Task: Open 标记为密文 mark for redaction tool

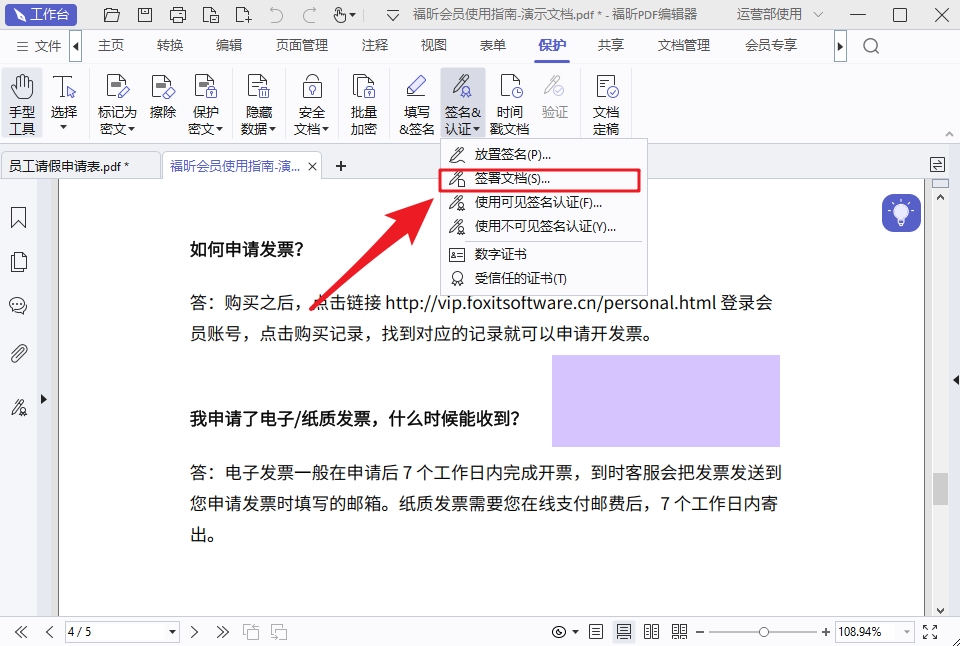Action: 117,104
